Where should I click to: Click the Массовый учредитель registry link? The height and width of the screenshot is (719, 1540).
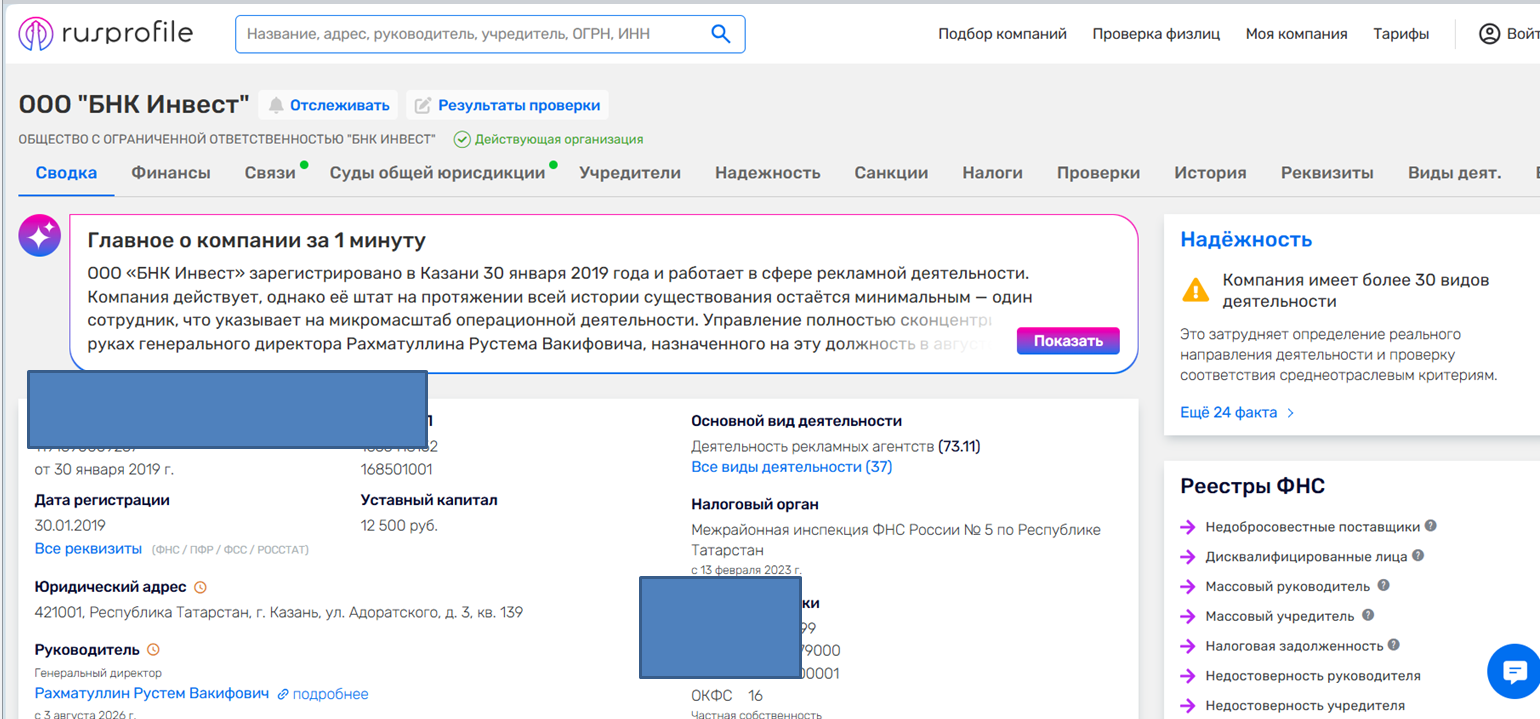[1280, 617]
